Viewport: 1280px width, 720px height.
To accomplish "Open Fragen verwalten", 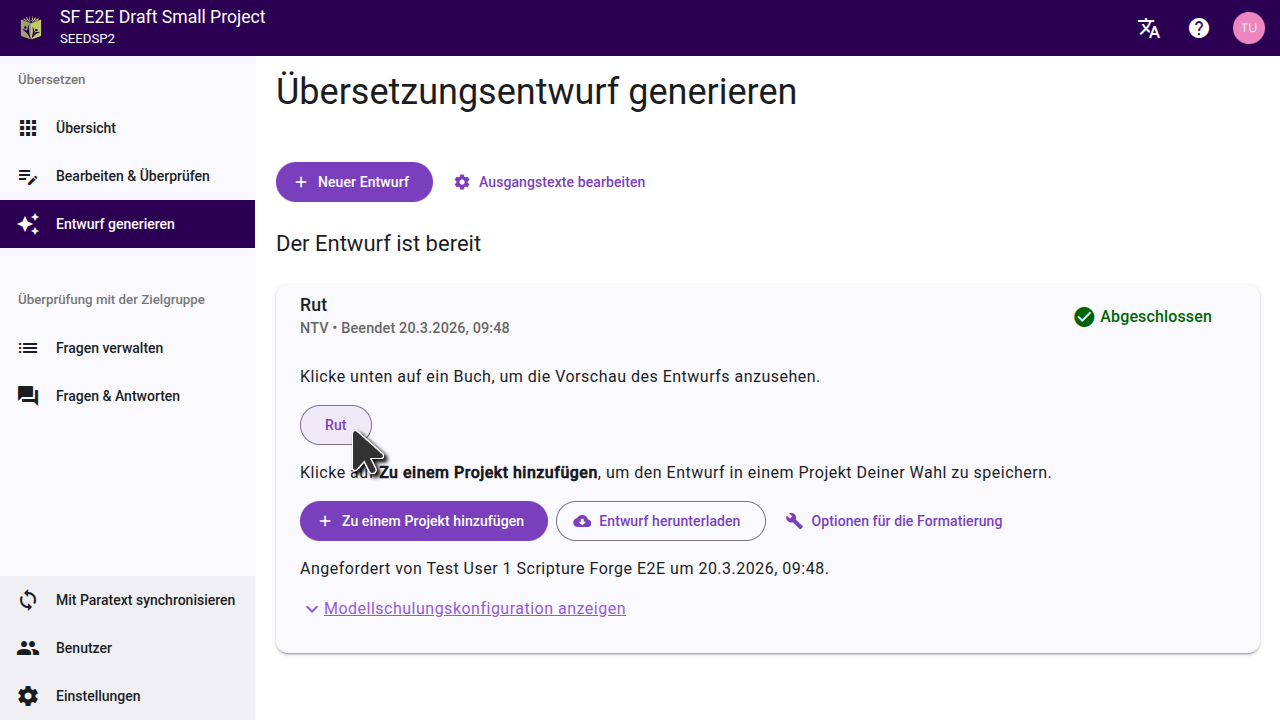I will [109, 348].
